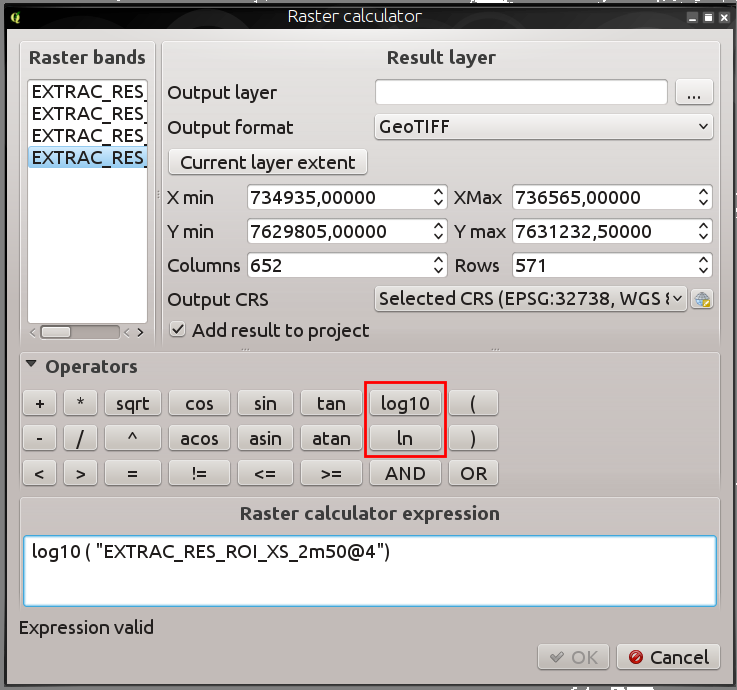Open the Output format dropdown

point(543,127)
